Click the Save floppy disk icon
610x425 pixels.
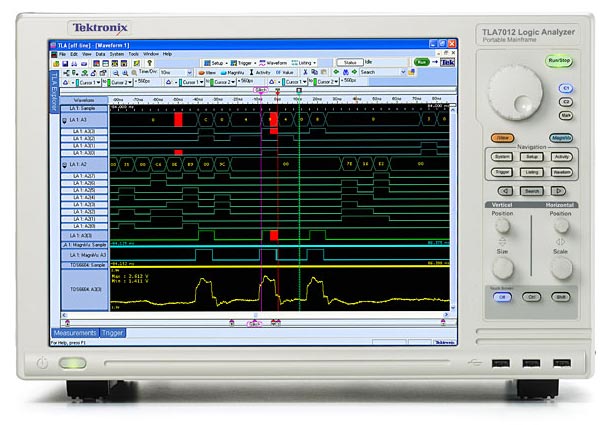tap(65, 63)
